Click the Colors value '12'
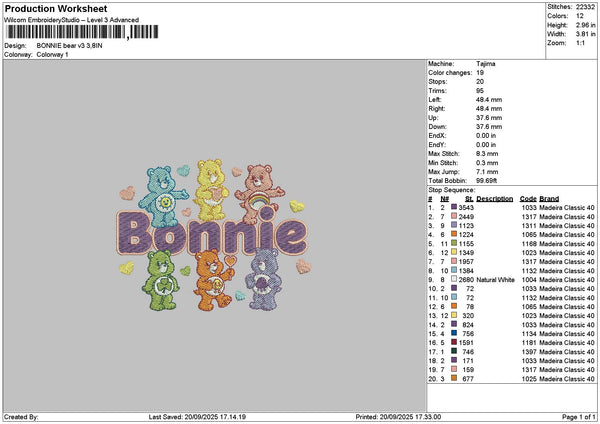 click(x=580, y=16)
